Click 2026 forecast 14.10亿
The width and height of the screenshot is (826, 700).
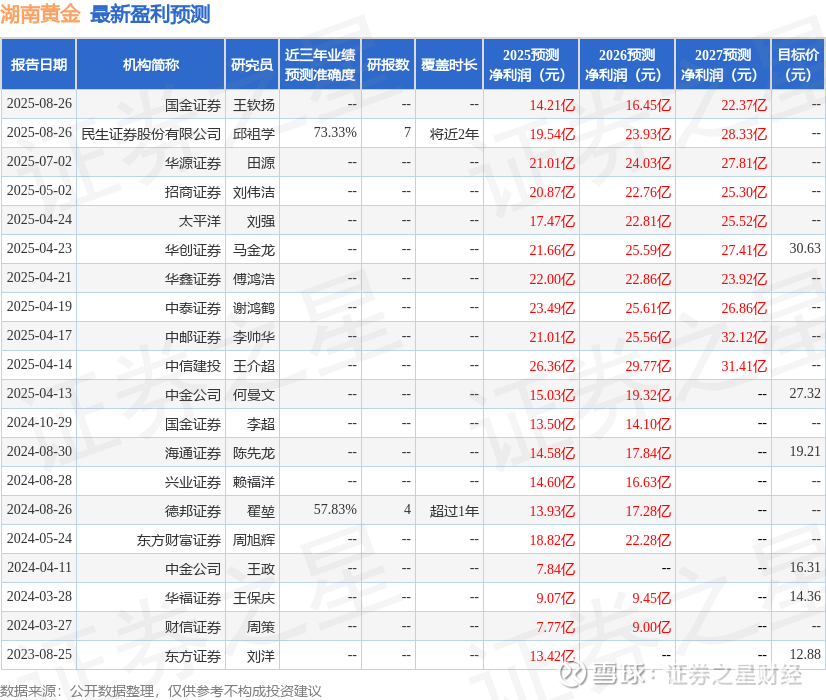648,424
